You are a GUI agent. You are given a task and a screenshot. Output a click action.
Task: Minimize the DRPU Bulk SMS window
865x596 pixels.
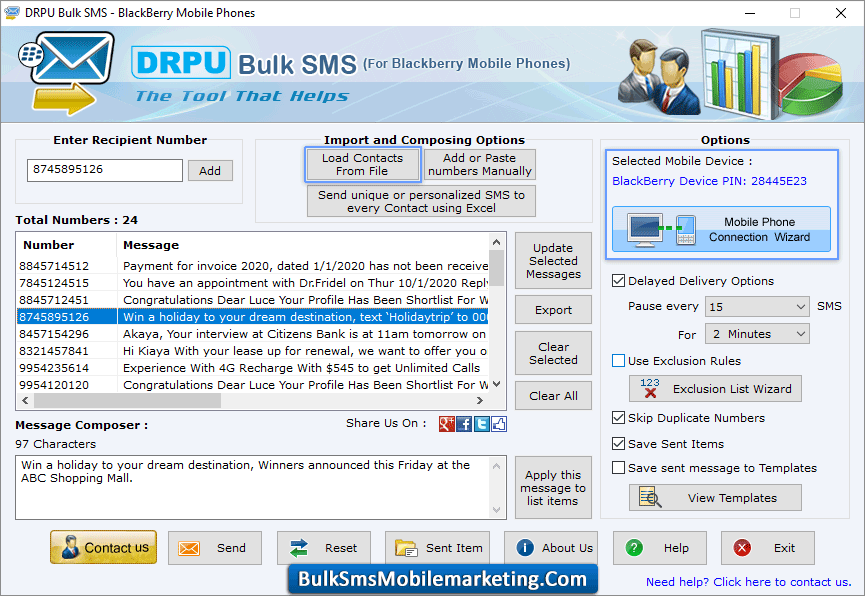tap(750, 13)
